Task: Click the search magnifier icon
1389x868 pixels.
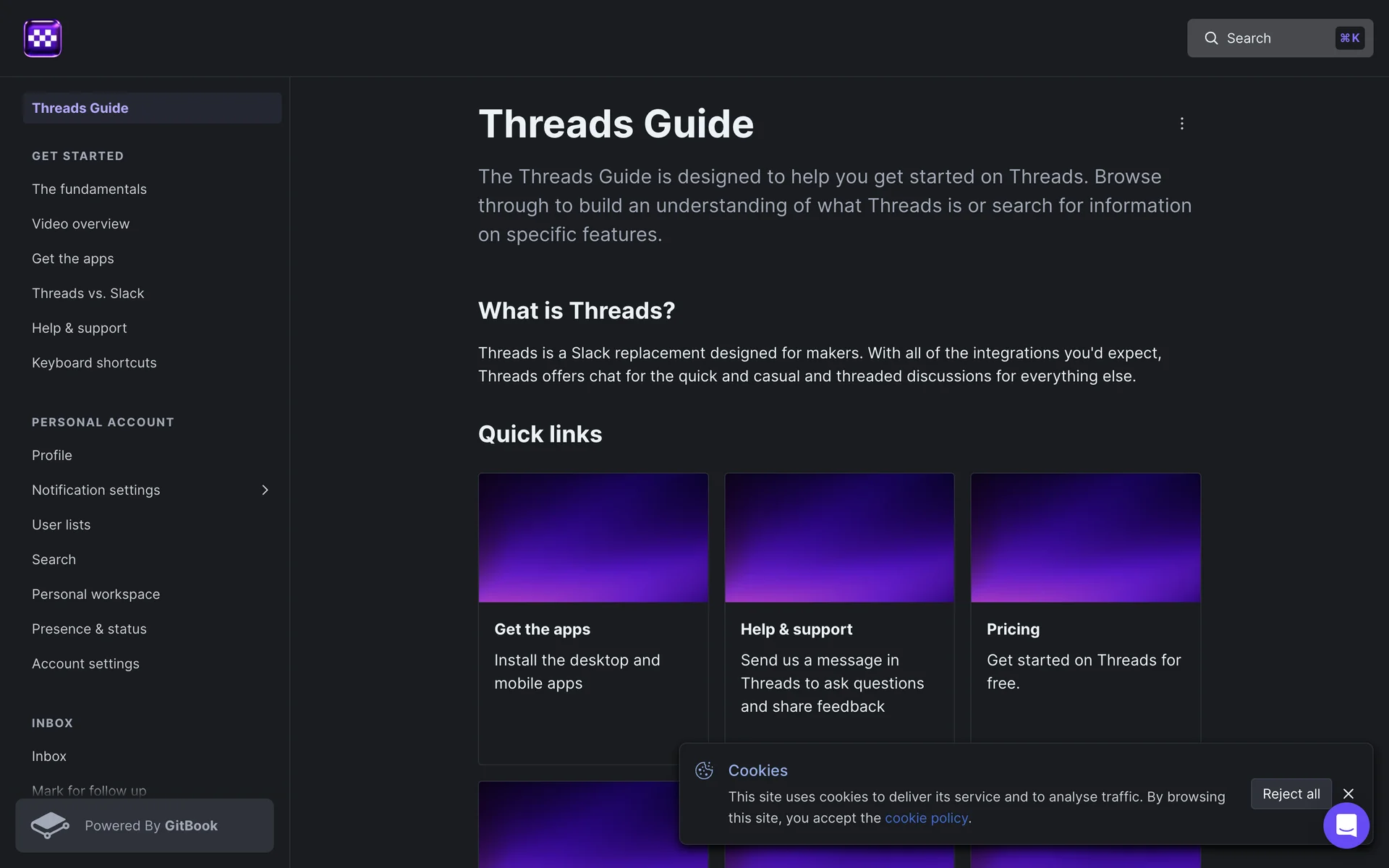Action: 1210,38
